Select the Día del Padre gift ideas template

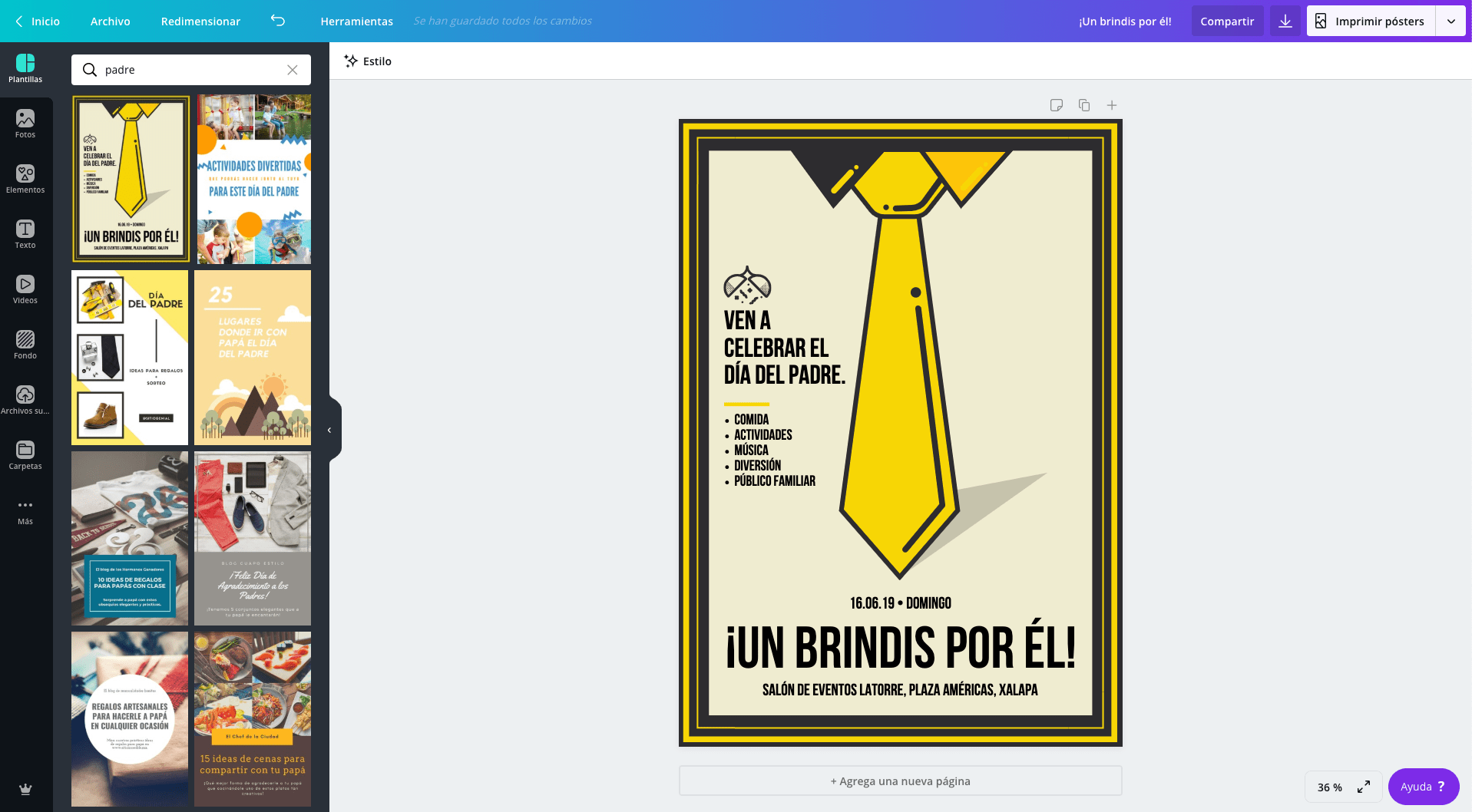tap(130, 358)
